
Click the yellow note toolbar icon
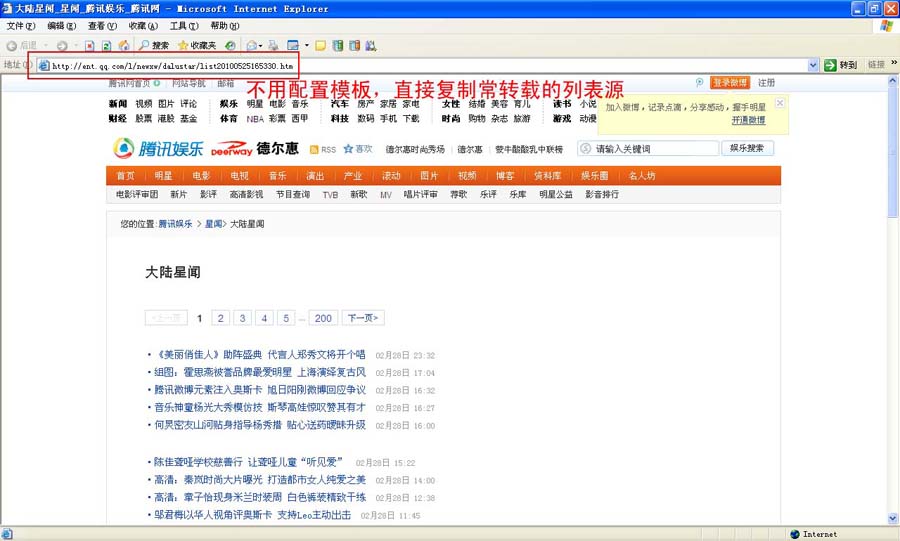click(320, 45)
